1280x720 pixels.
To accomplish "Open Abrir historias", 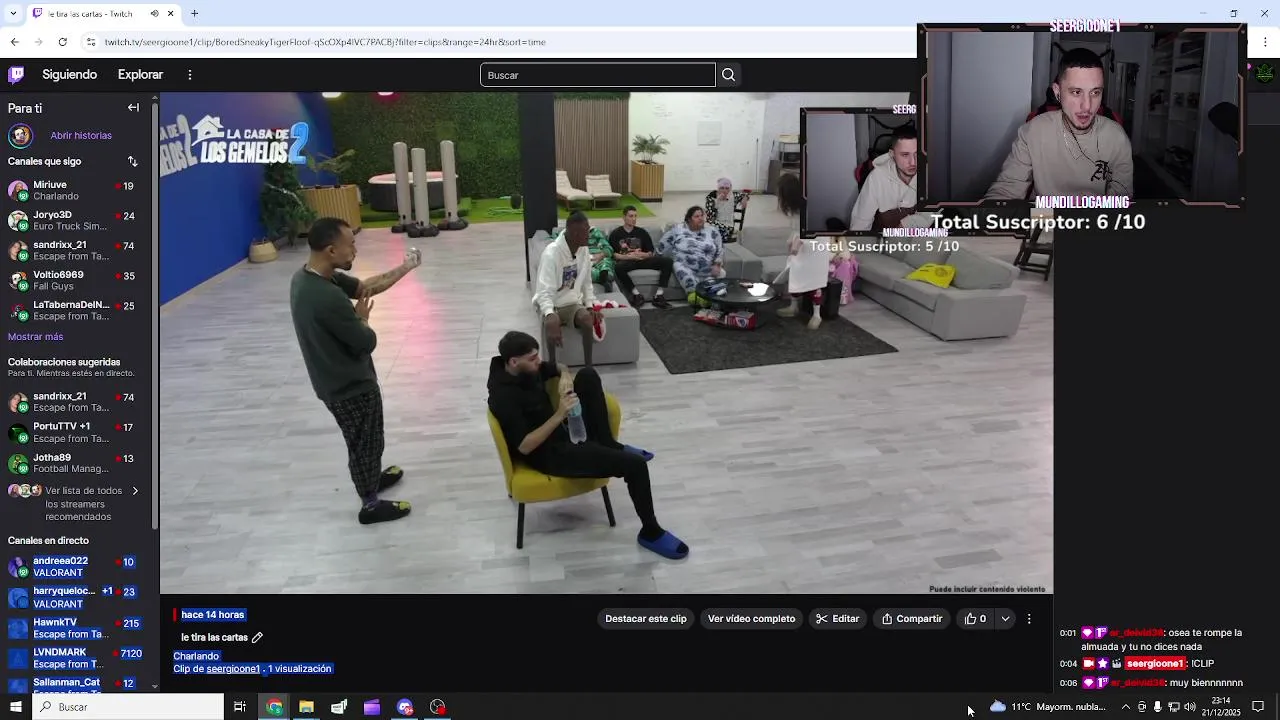I will click(81, 136).
